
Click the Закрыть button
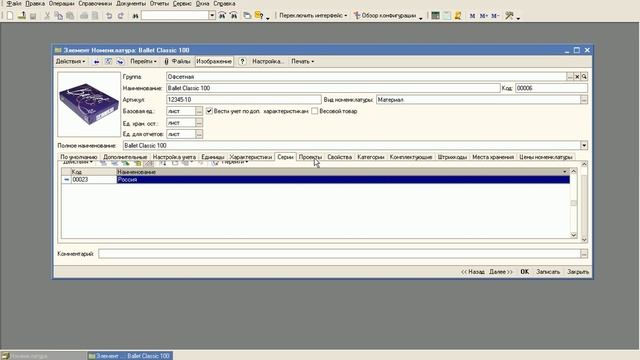(578, 272)
